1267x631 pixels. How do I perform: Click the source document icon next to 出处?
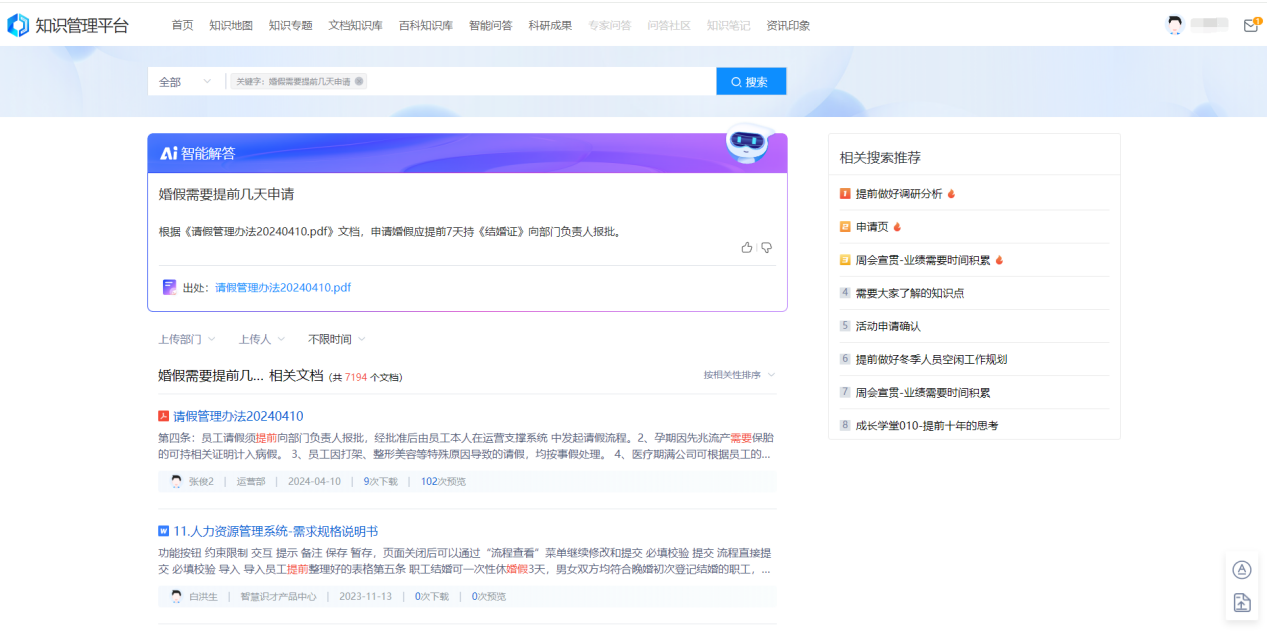tap(168, 288)
